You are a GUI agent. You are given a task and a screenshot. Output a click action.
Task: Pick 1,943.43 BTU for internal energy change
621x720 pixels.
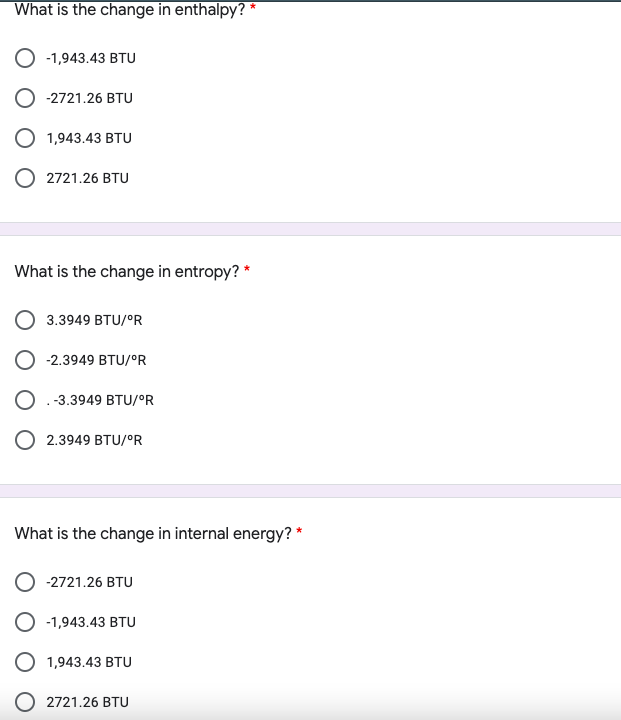pyautogui.click(x=25, y=662)
